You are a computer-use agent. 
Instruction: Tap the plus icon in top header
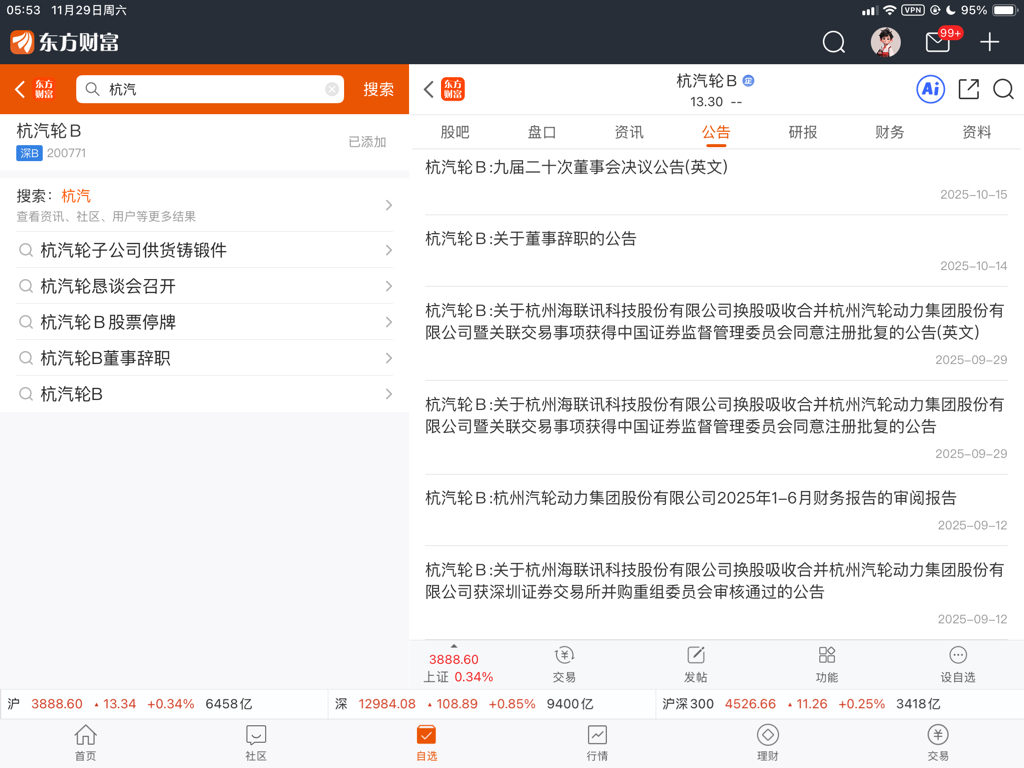989,42
